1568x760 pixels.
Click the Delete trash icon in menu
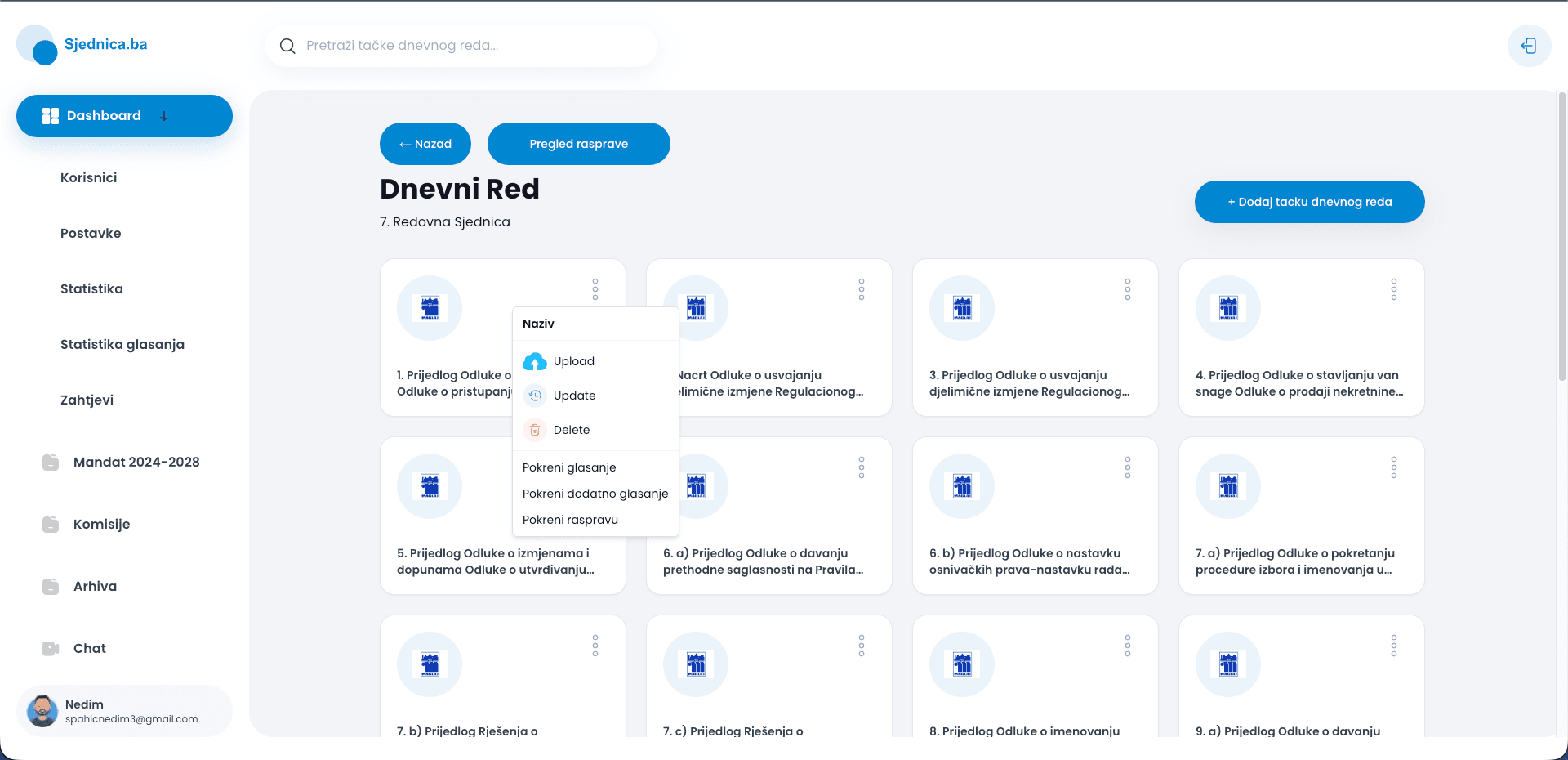535,430
